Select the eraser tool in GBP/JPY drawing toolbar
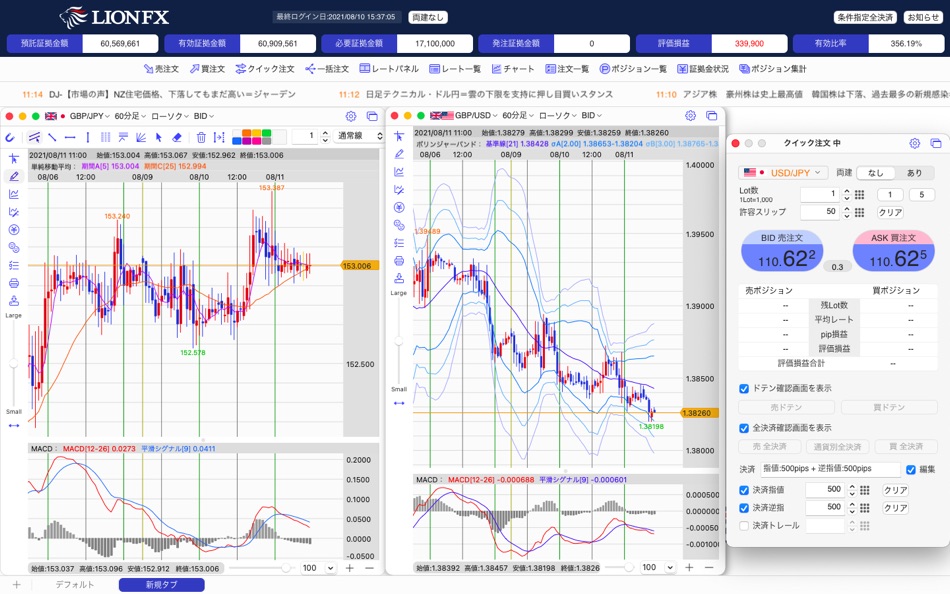The image size is (950, 594). tap(177, 137)
